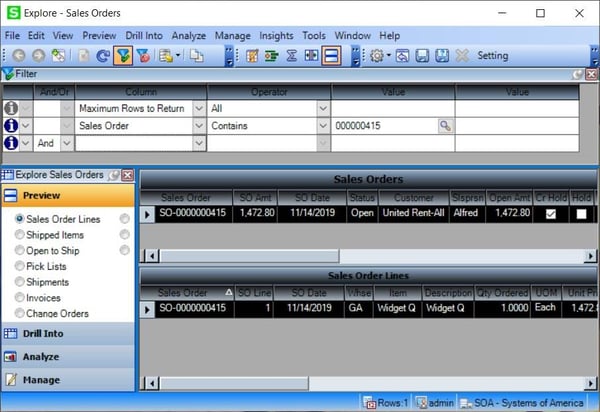The height and width of the screenshot is (412, 600).
Task: Click the Sigma totals toolbar icon
Action: point(290,56)
